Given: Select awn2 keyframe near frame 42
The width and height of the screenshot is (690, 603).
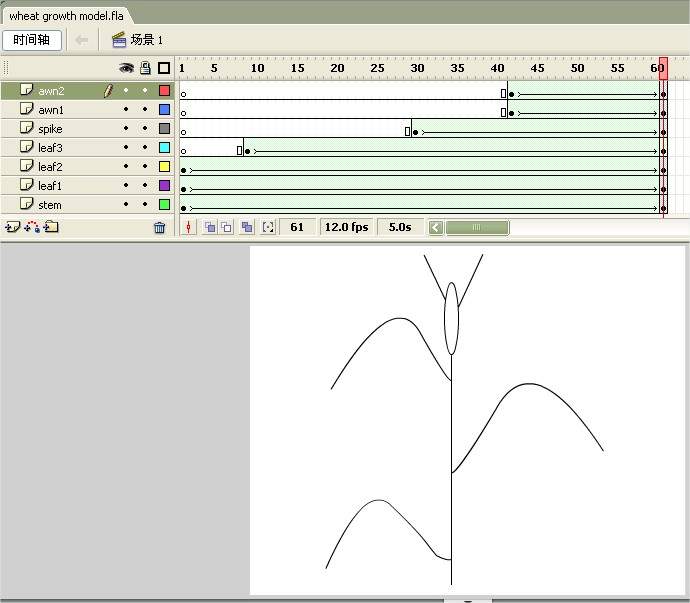Looking at the screenshot, I should tap(511, 94).
